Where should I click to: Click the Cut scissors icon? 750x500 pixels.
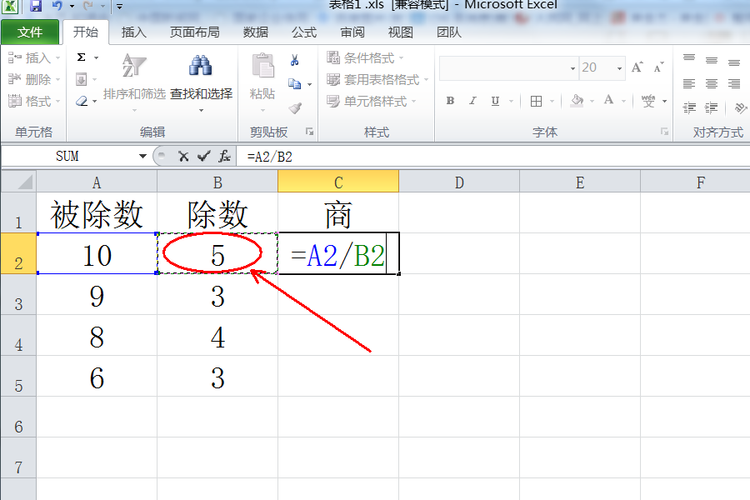click(x=295, y=60)
